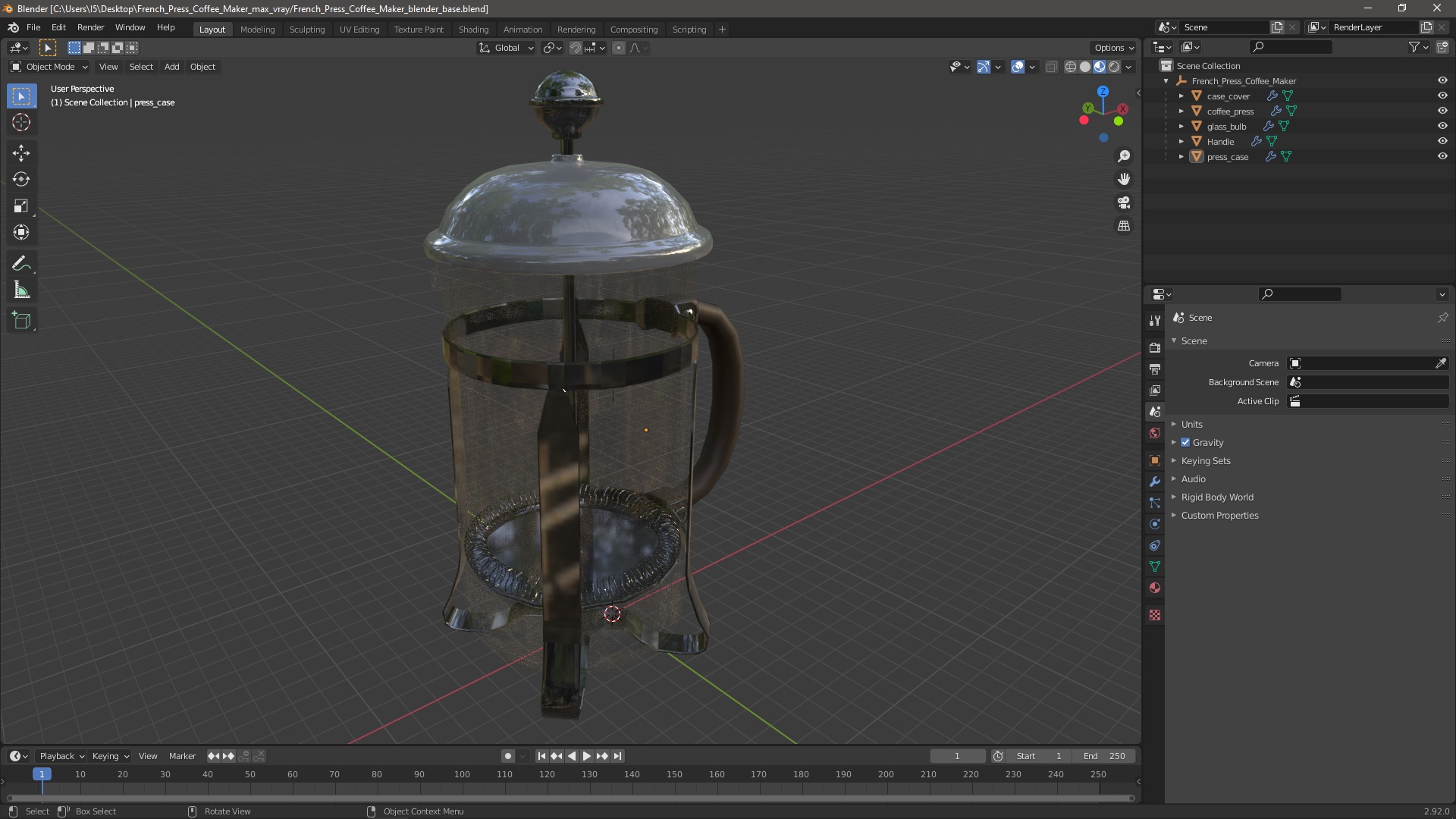Open the Render menu
Viewport: 1456px width, 819px height.
pos(90,27)
